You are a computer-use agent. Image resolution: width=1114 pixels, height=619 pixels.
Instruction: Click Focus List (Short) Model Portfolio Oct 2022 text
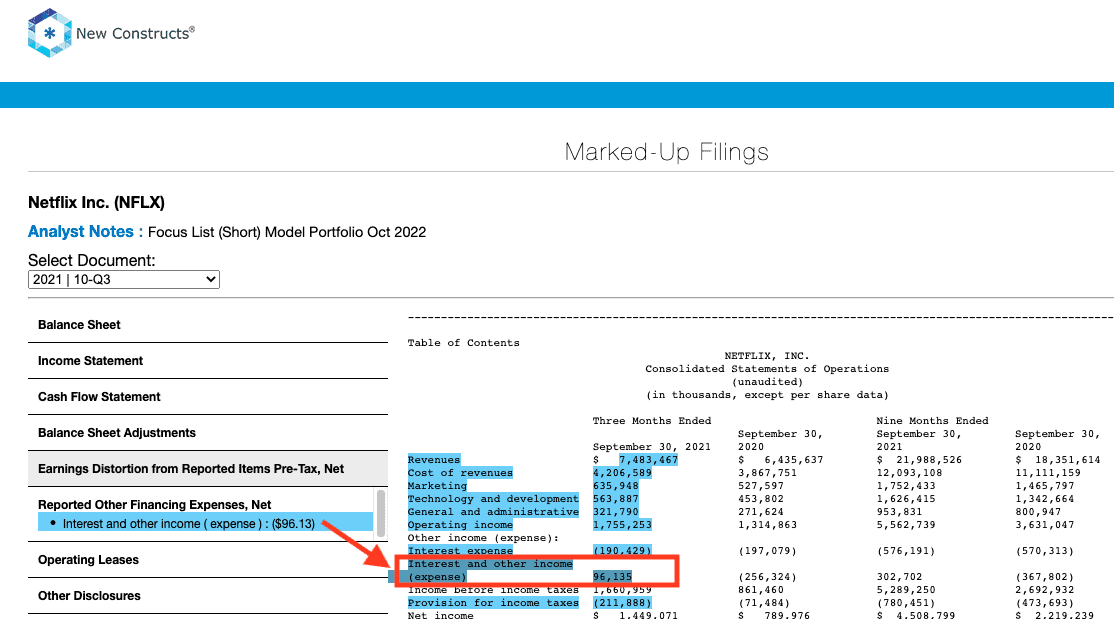pos(287,232)
